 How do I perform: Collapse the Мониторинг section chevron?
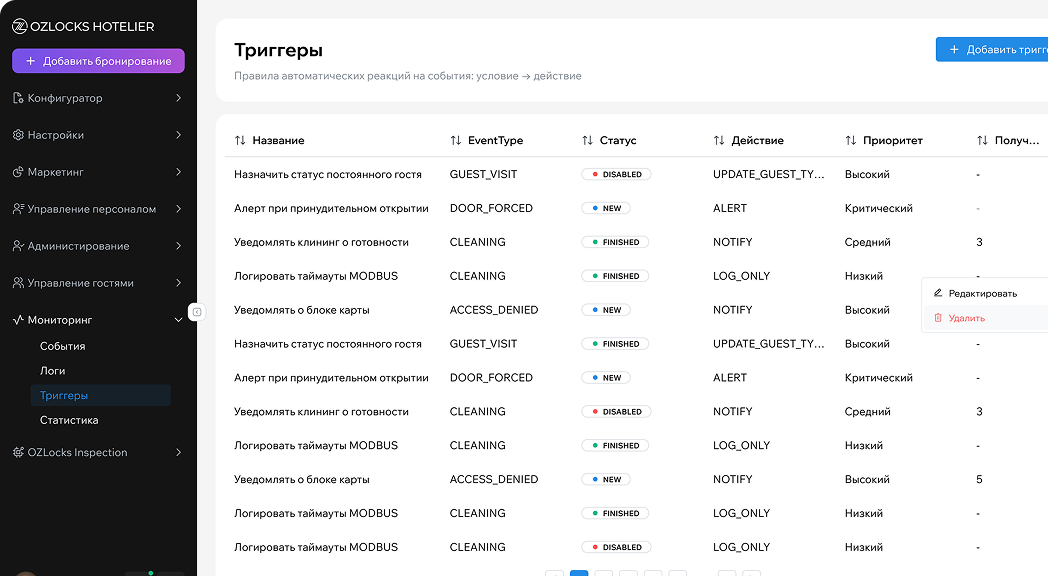coord(178,320)
